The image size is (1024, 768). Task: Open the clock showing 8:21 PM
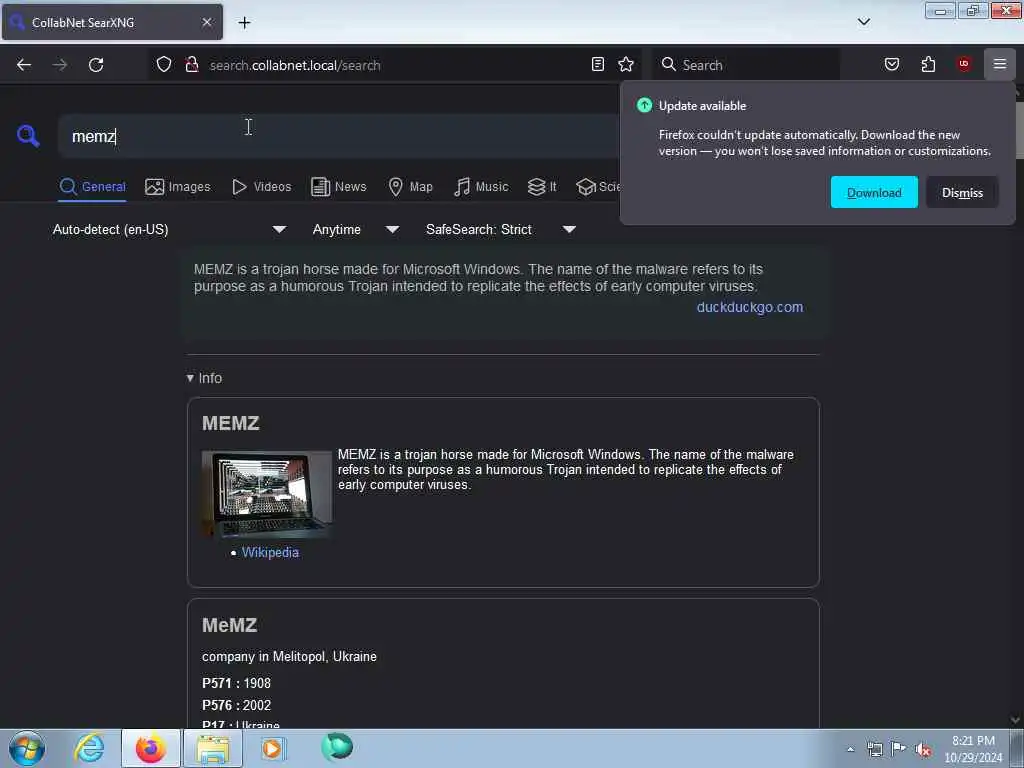click(x=973, y=749)
